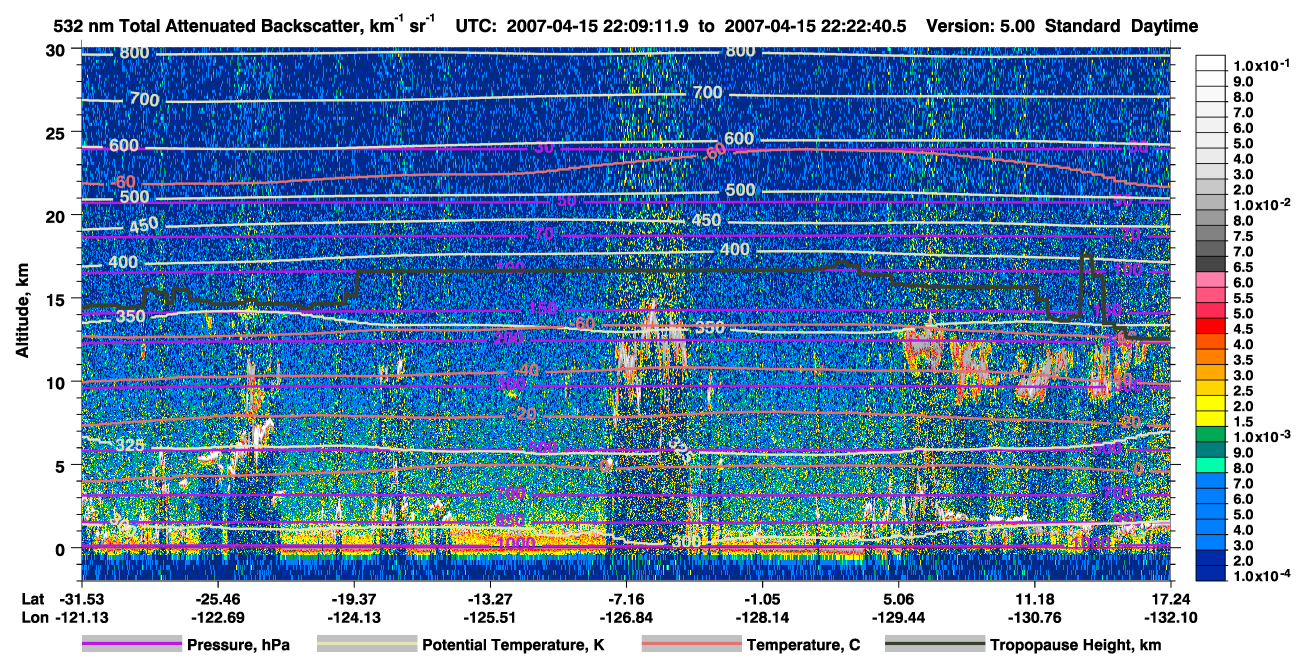Click the 'Potential Temperature, K' legend label

pos(513,645)
